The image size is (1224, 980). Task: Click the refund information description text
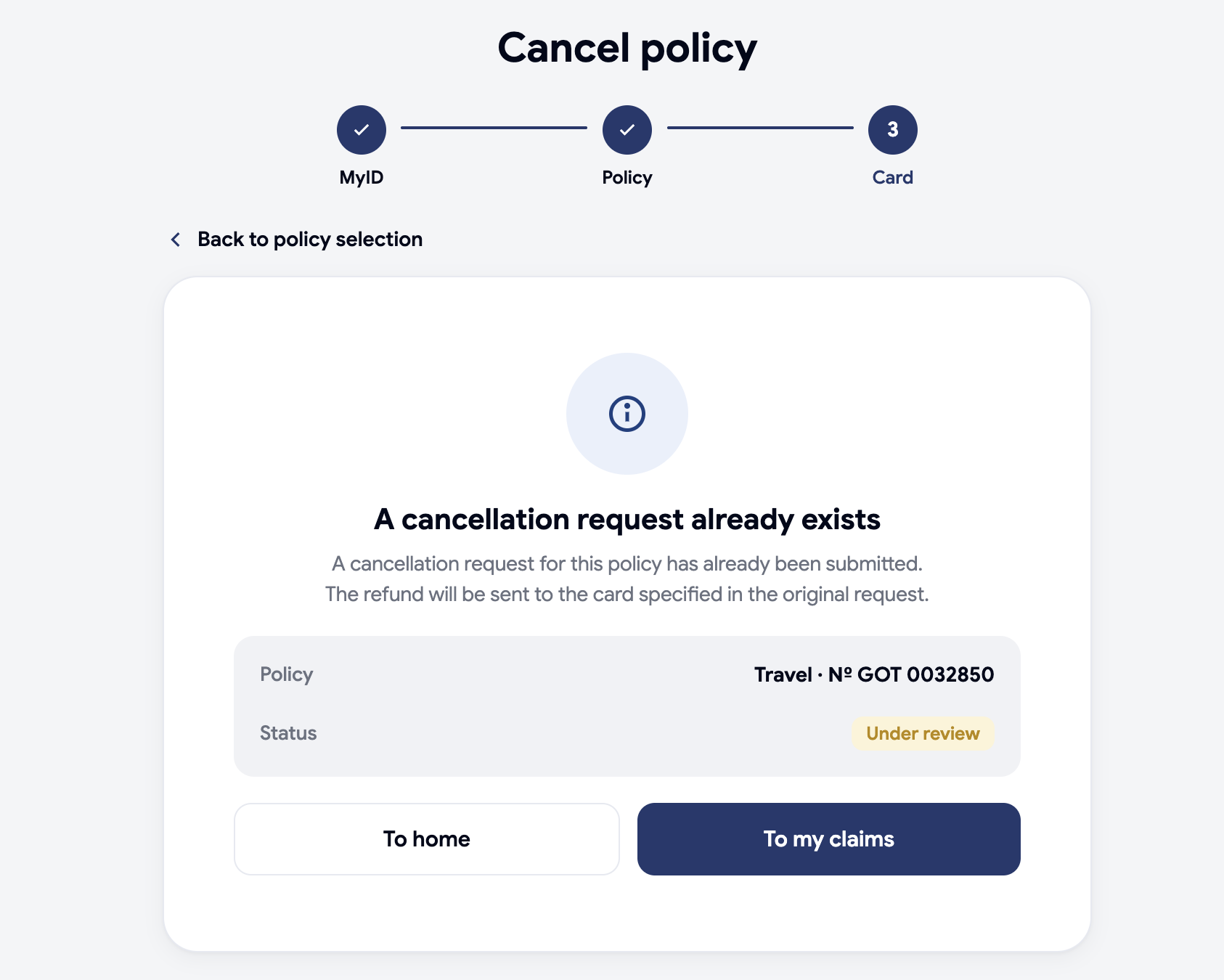[x=627, y=579]
